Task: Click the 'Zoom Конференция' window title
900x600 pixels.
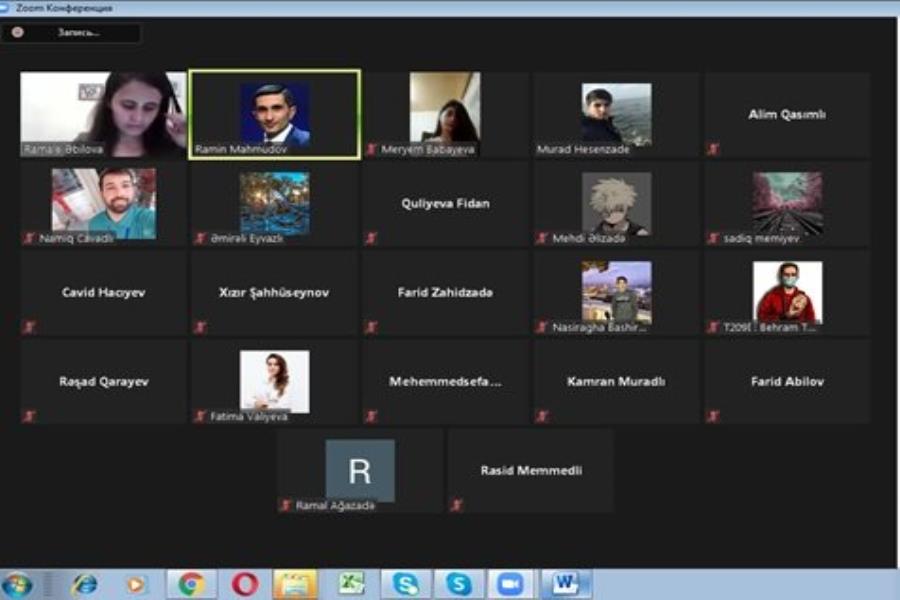Action: click(64, 7)
